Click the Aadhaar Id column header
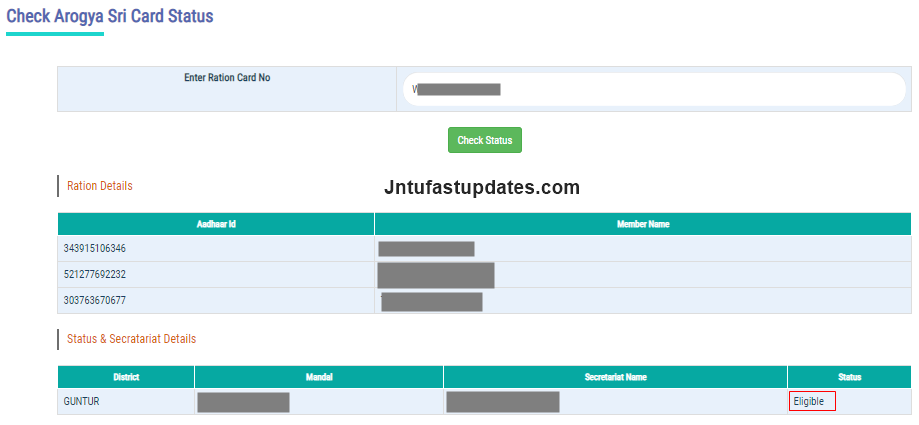 coord(216,224)
